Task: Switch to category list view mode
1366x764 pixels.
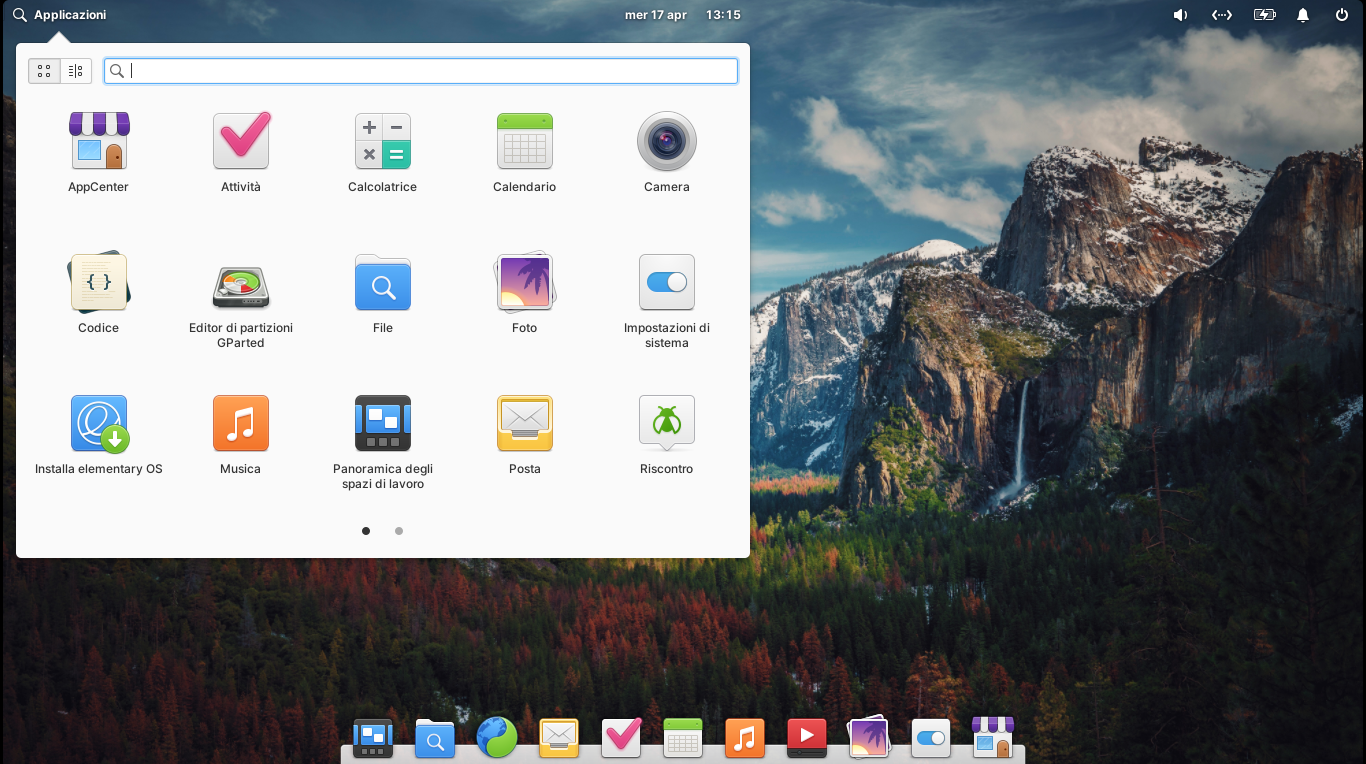Action: point(76,71)
